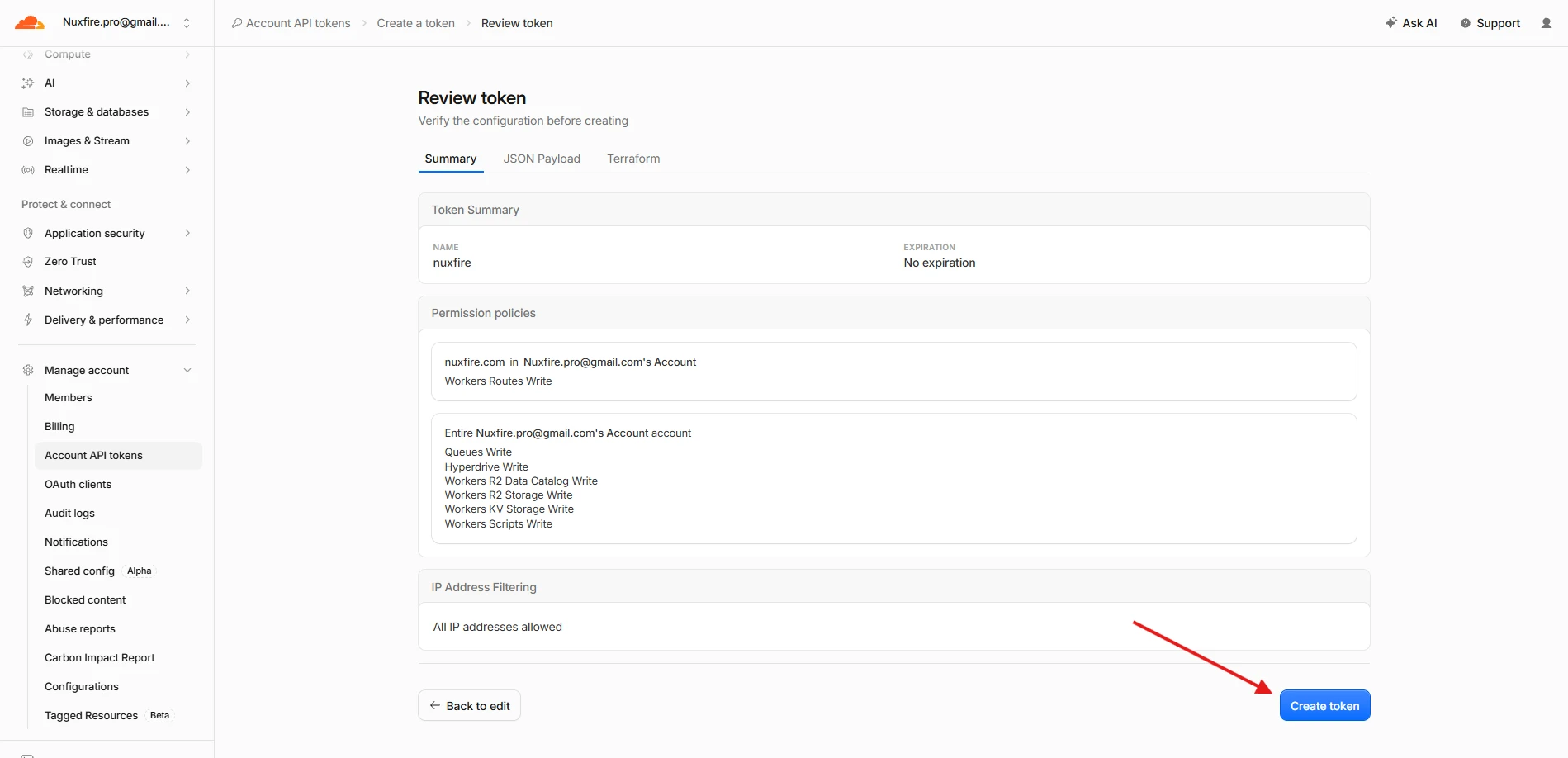
Task: Click 'Hyperdrive Write' permission text
Action: click(x=486, y=467)
